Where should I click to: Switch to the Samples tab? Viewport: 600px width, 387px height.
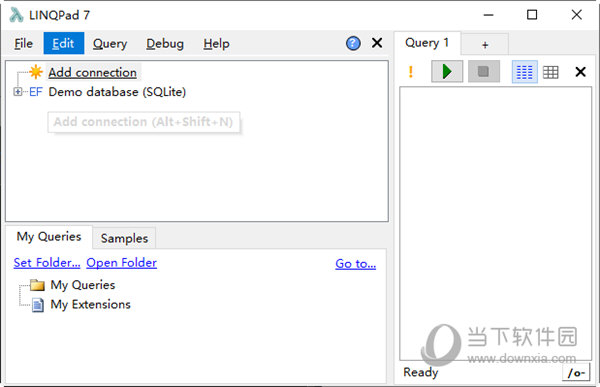[124, 238]
